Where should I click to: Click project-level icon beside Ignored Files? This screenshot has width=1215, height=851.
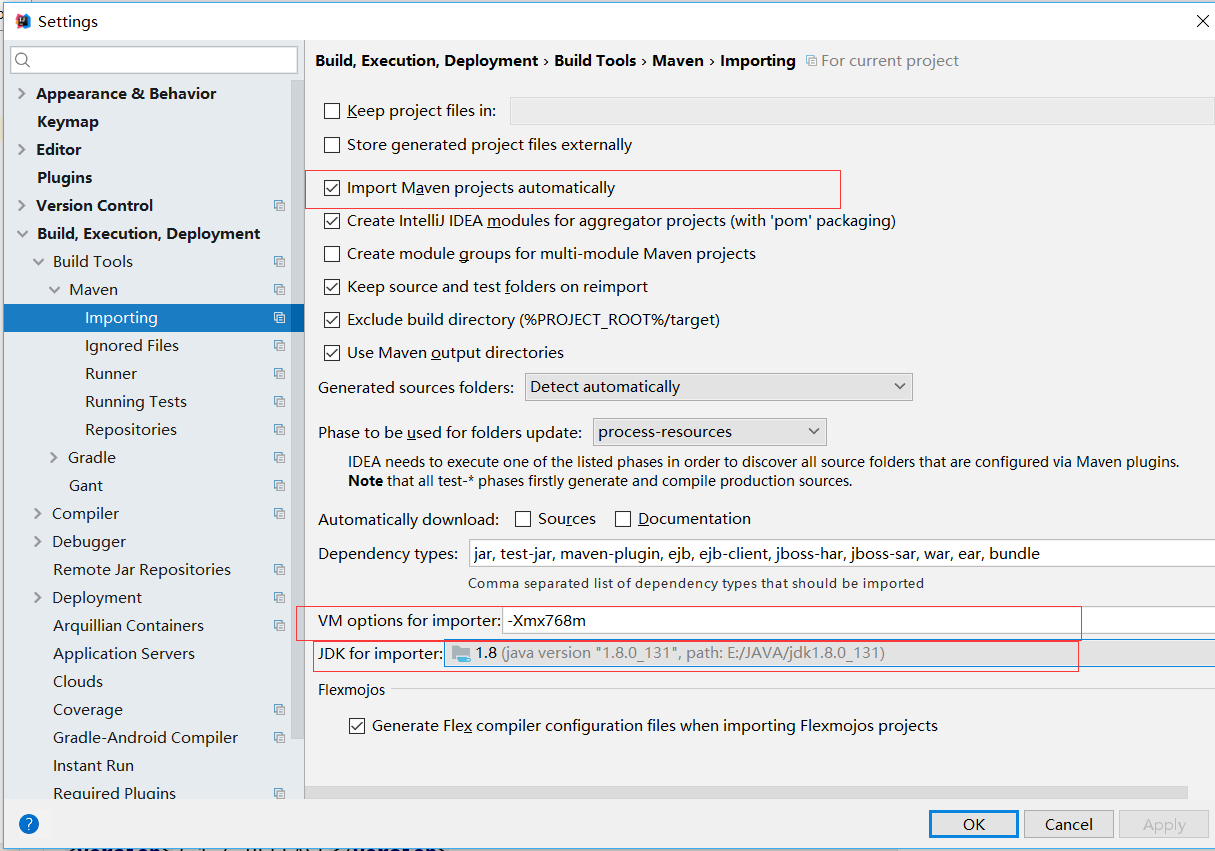279,345
